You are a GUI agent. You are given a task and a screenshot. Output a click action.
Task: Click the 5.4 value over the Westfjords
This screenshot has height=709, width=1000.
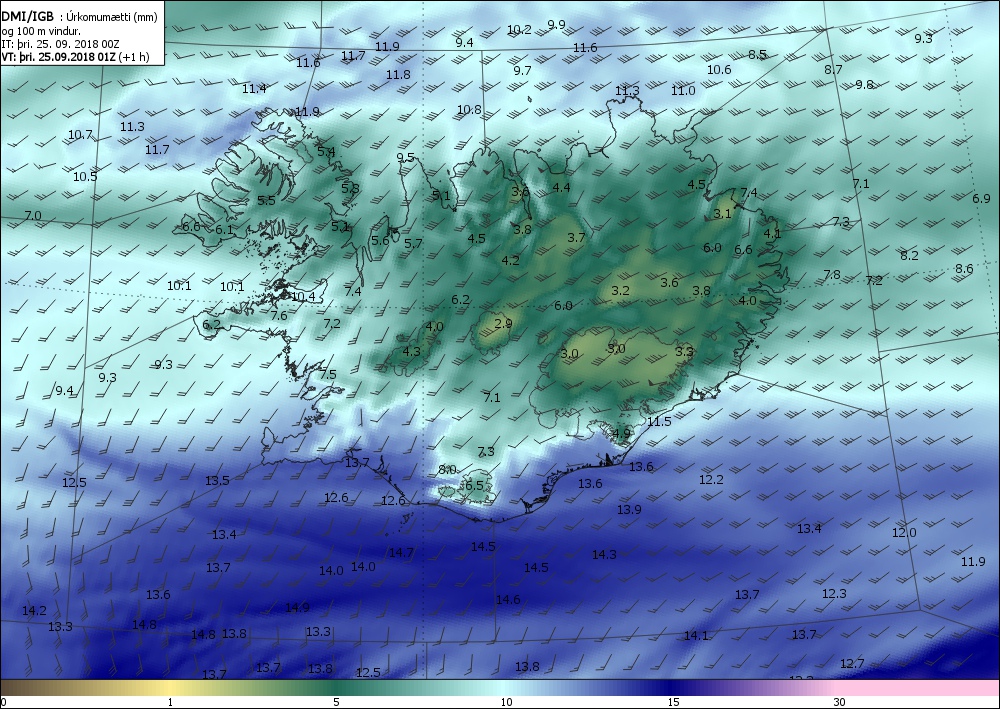click(x=326, y=151)
